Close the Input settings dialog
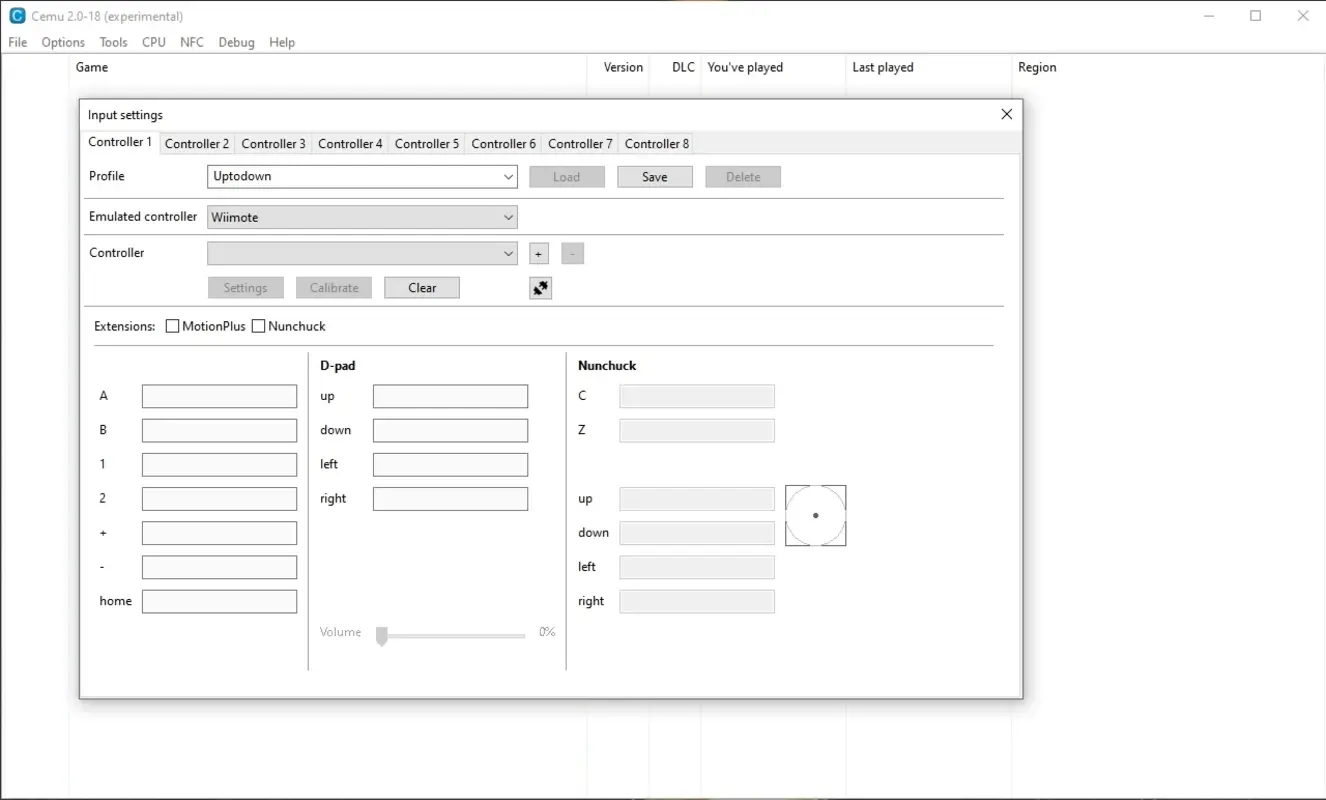This screenshot has width=1326, height=800. (x=1006, y=114)
